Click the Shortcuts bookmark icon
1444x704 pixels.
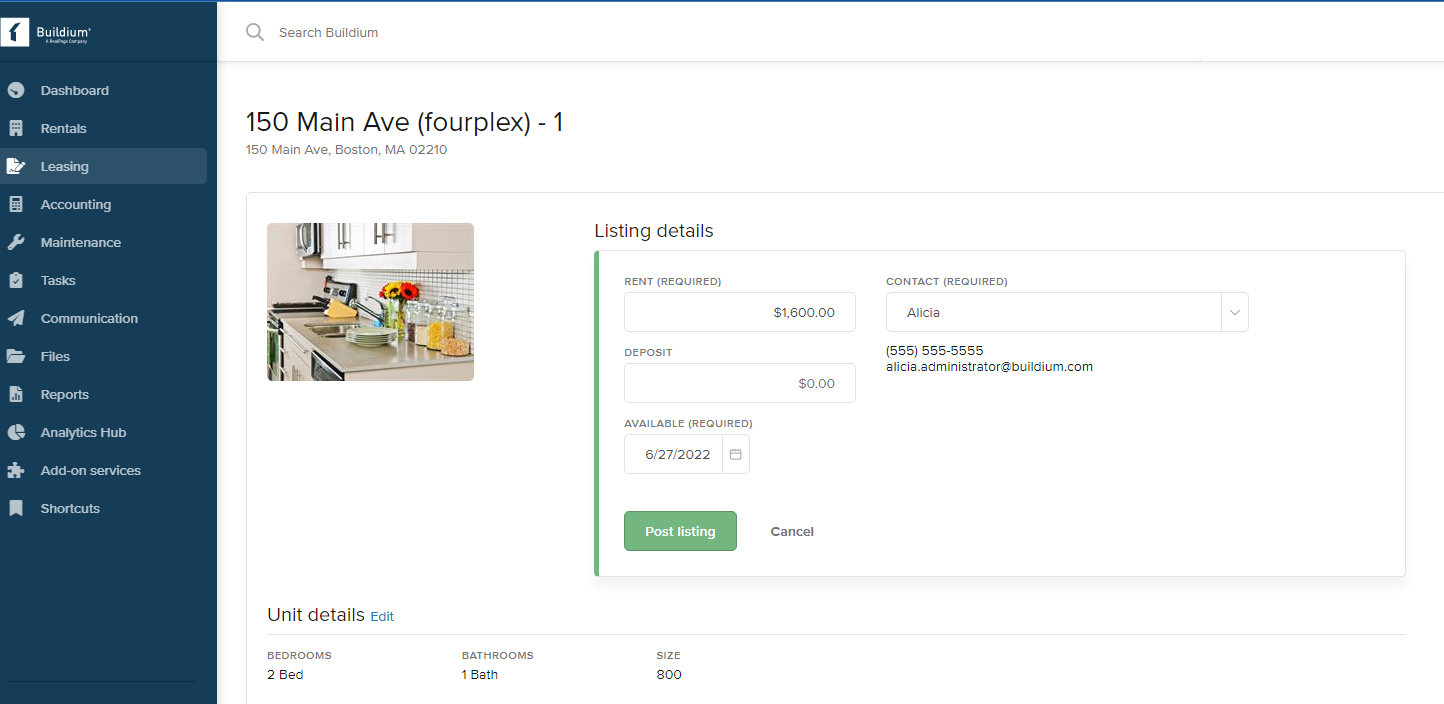click(x=16, y=508)
